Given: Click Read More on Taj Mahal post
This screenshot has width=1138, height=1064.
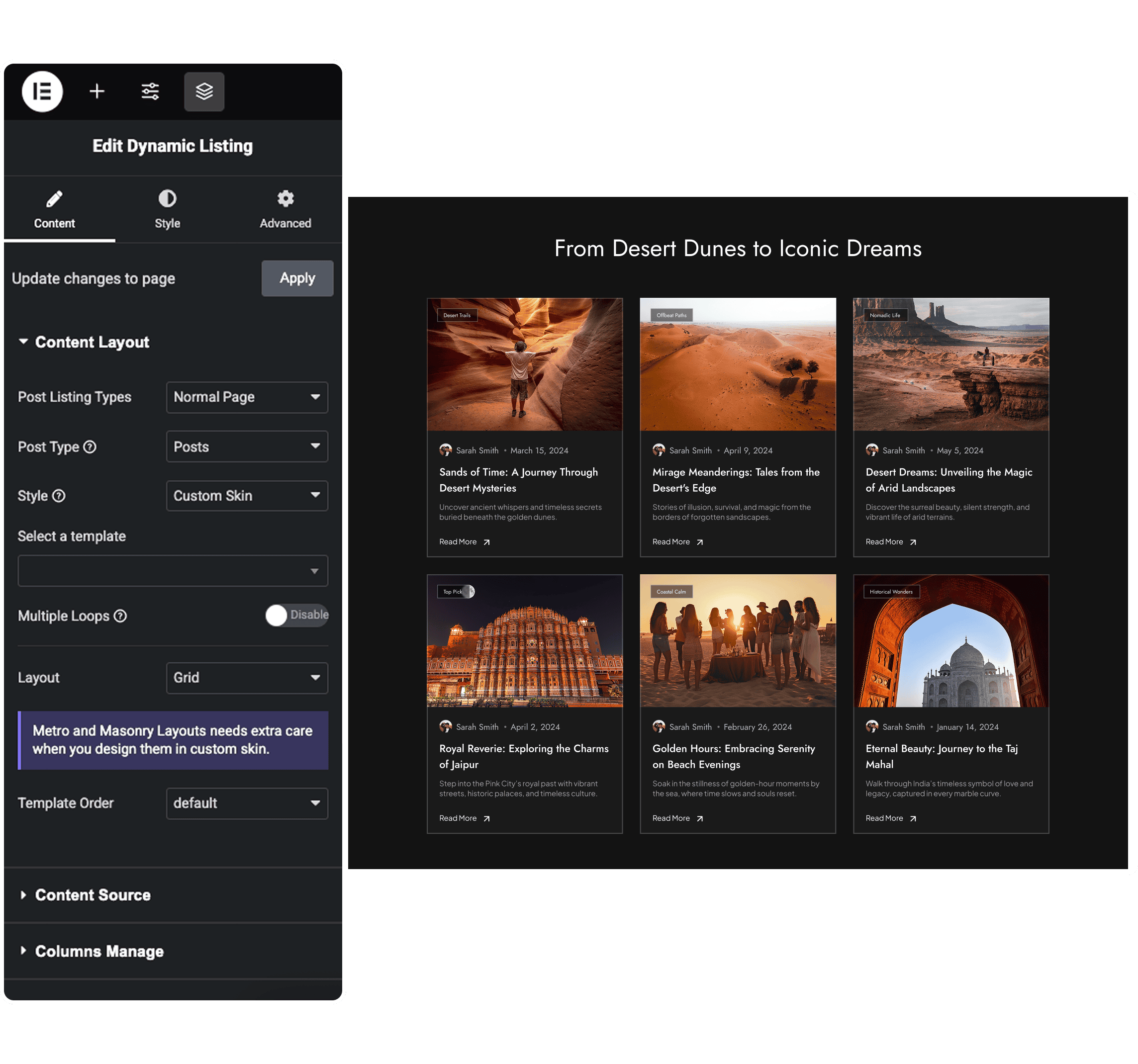Looking at the screenshot, I should (884, 818).
